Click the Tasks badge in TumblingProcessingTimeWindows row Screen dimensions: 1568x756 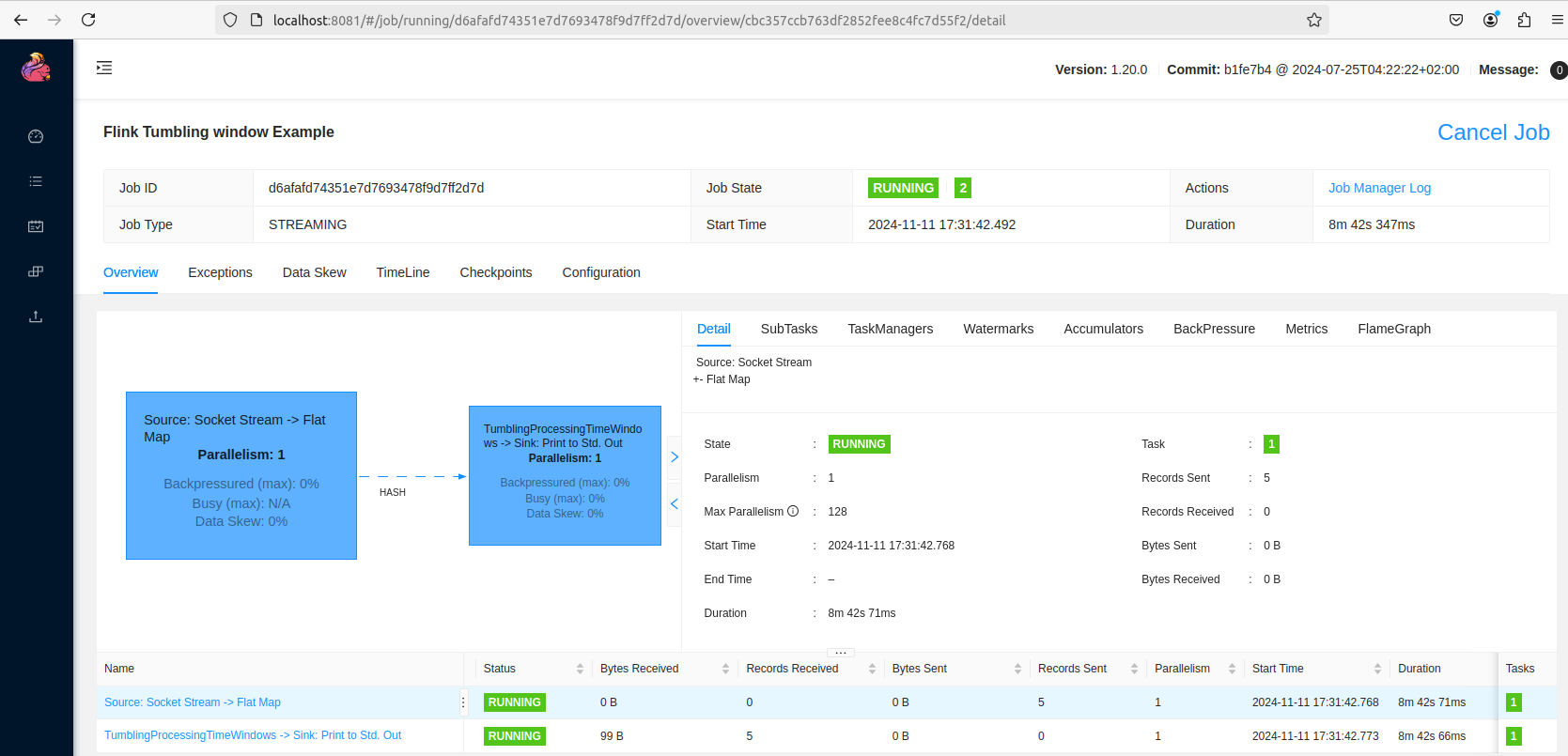1514,736
